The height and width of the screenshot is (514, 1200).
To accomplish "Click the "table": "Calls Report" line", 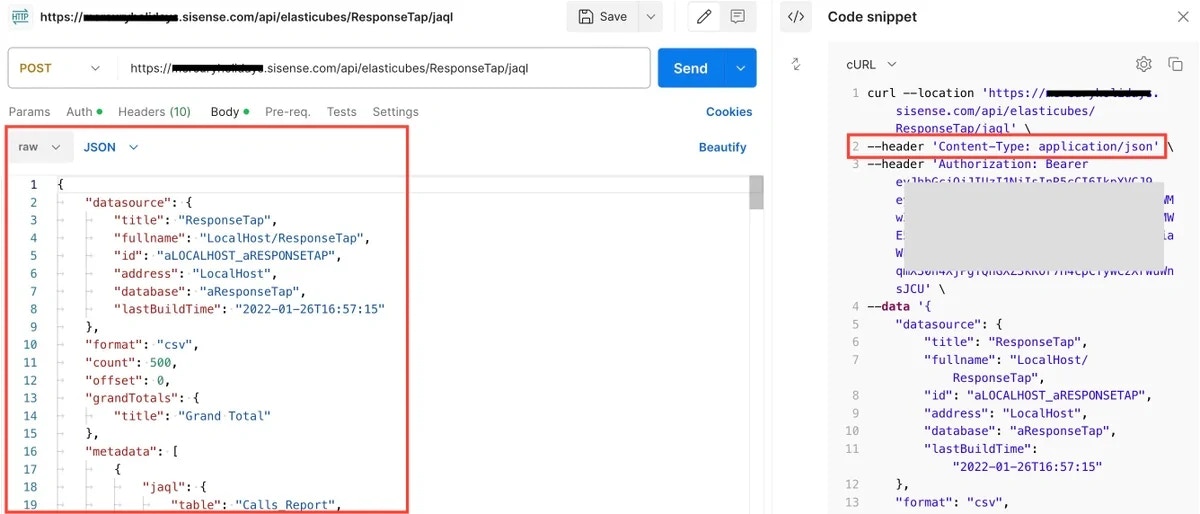I will [256, 504].
